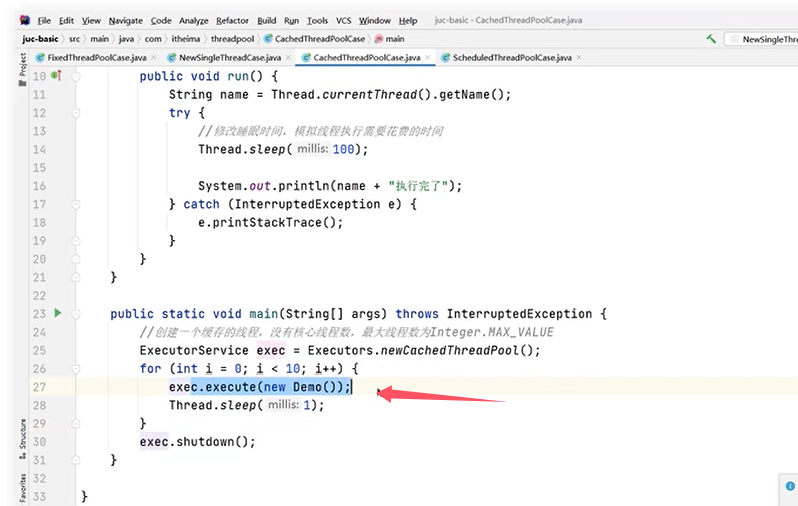Open the Run menu
This screenshot has width=798, height=506.
click(291, 20)
